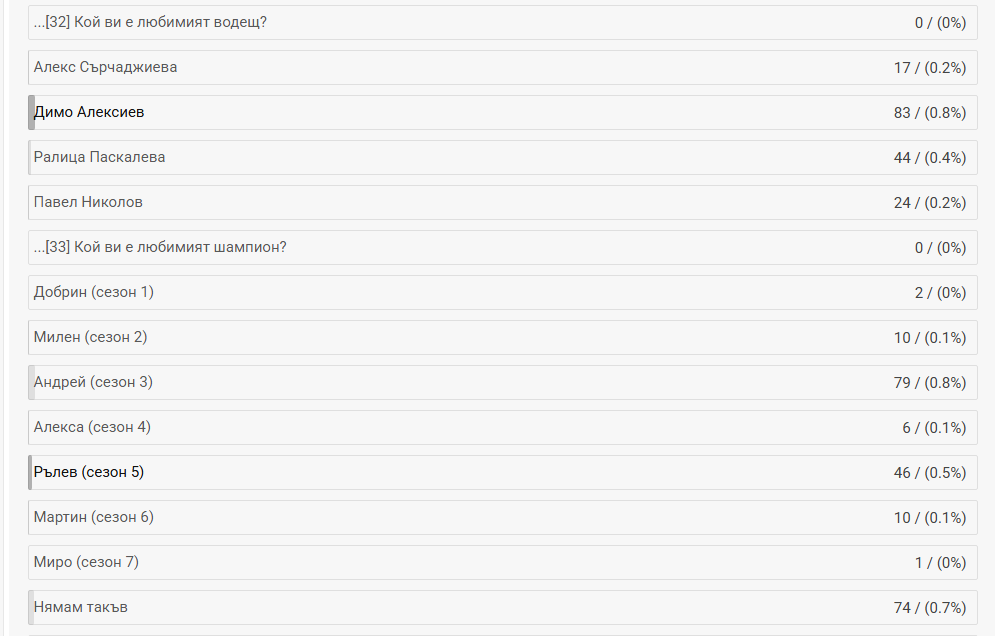Select the Димо Алексиев poll option
995x636 pixels.
click(x=89, y=112)
